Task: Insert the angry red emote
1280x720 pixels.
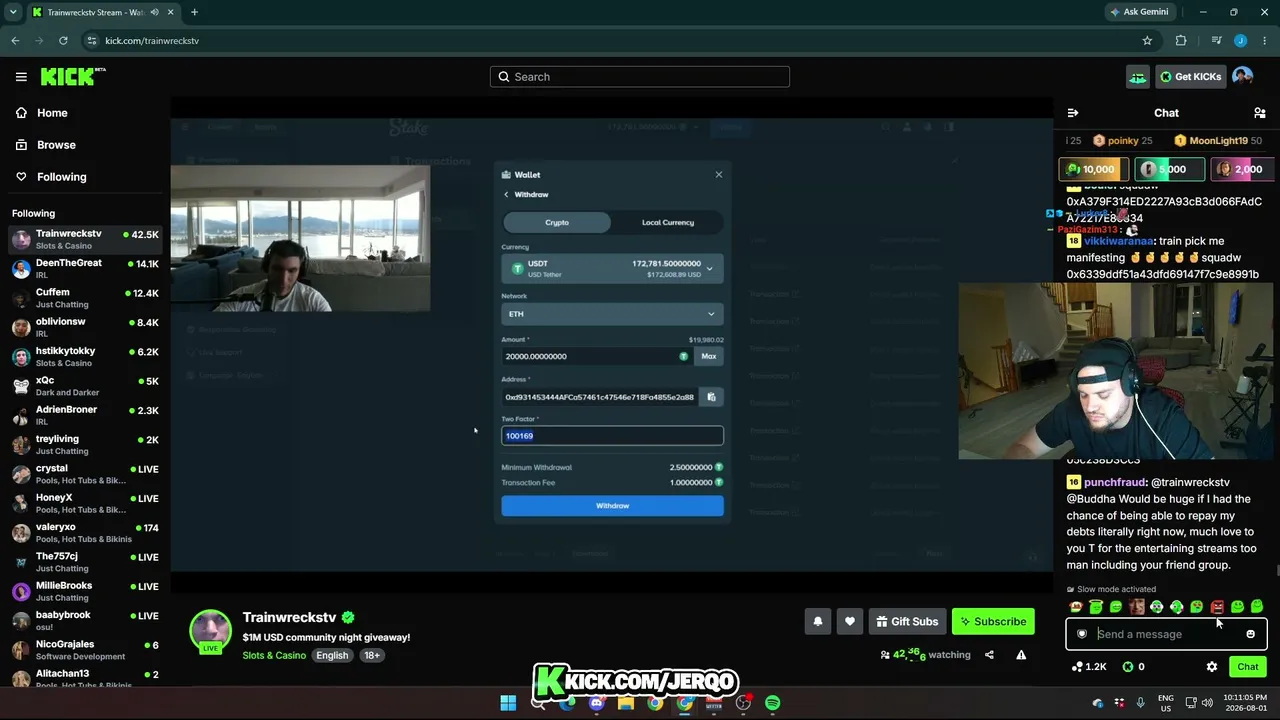Action: [x=1217, y=607]
